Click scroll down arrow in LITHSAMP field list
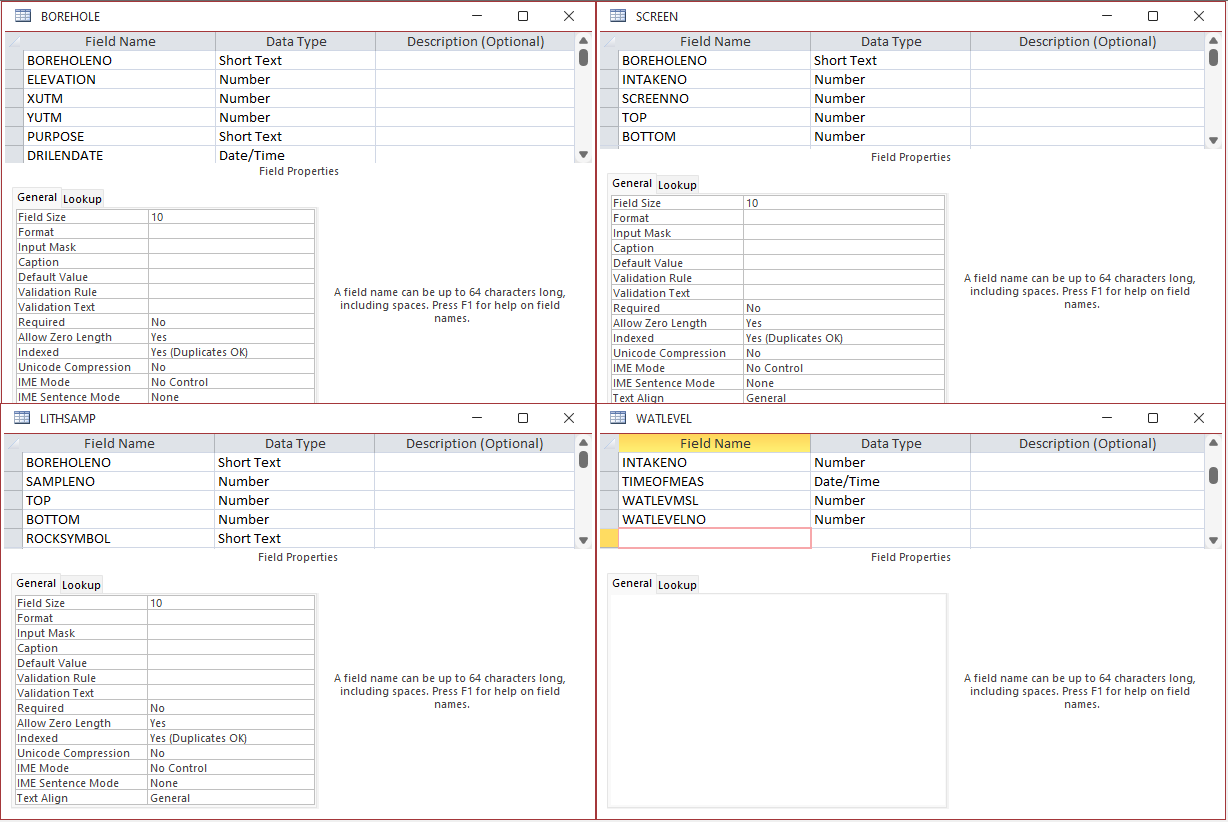 click(583, 540)
